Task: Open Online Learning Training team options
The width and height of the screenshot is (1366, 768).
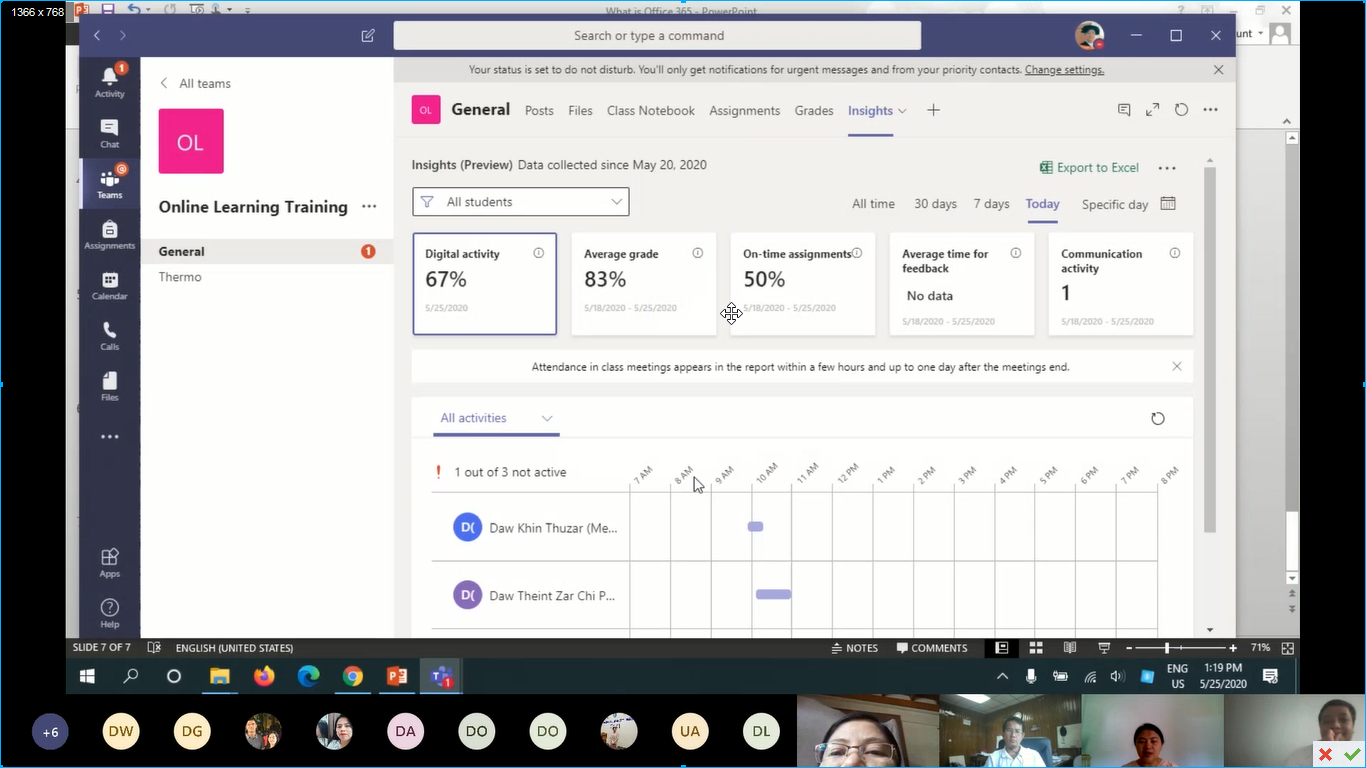Action: (369, 207)
